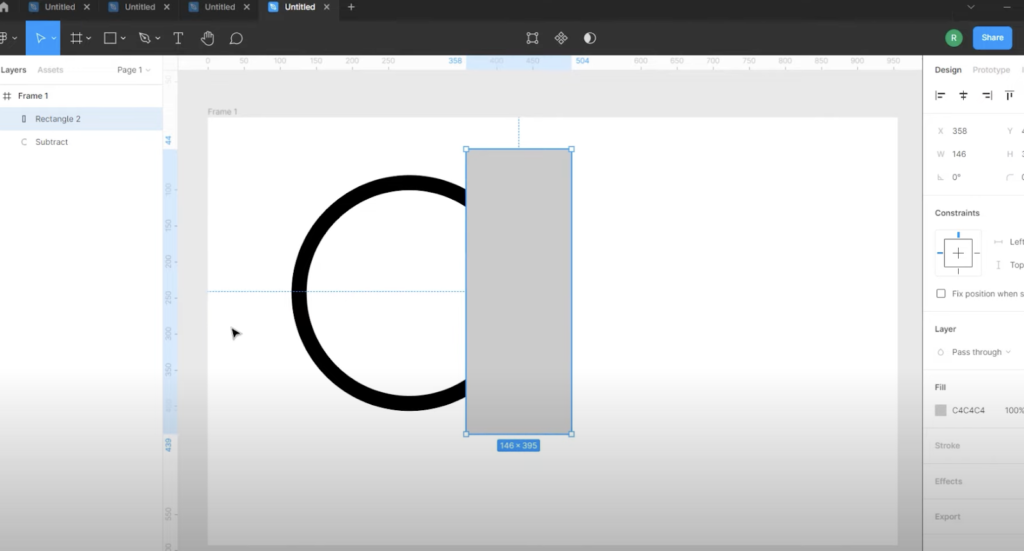Screen dimensions: 1024x551
Task: Select the Move tool
Action: coord(40,38)
